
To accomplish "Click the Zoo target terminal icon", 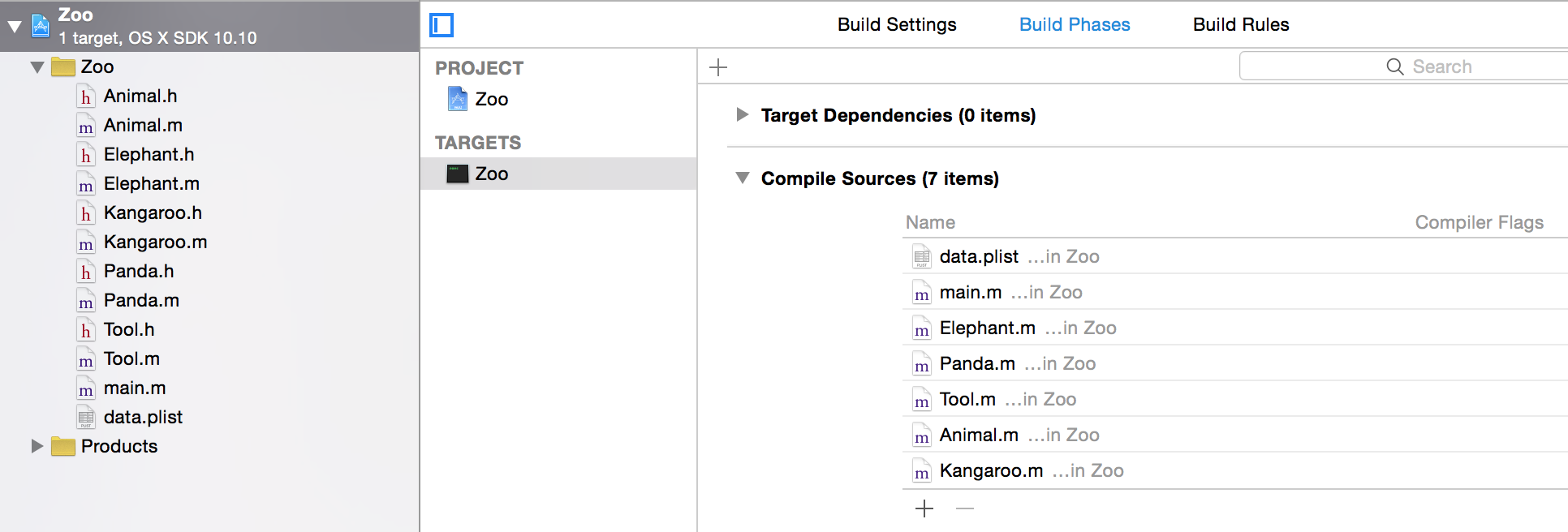I will pos(458,174).
